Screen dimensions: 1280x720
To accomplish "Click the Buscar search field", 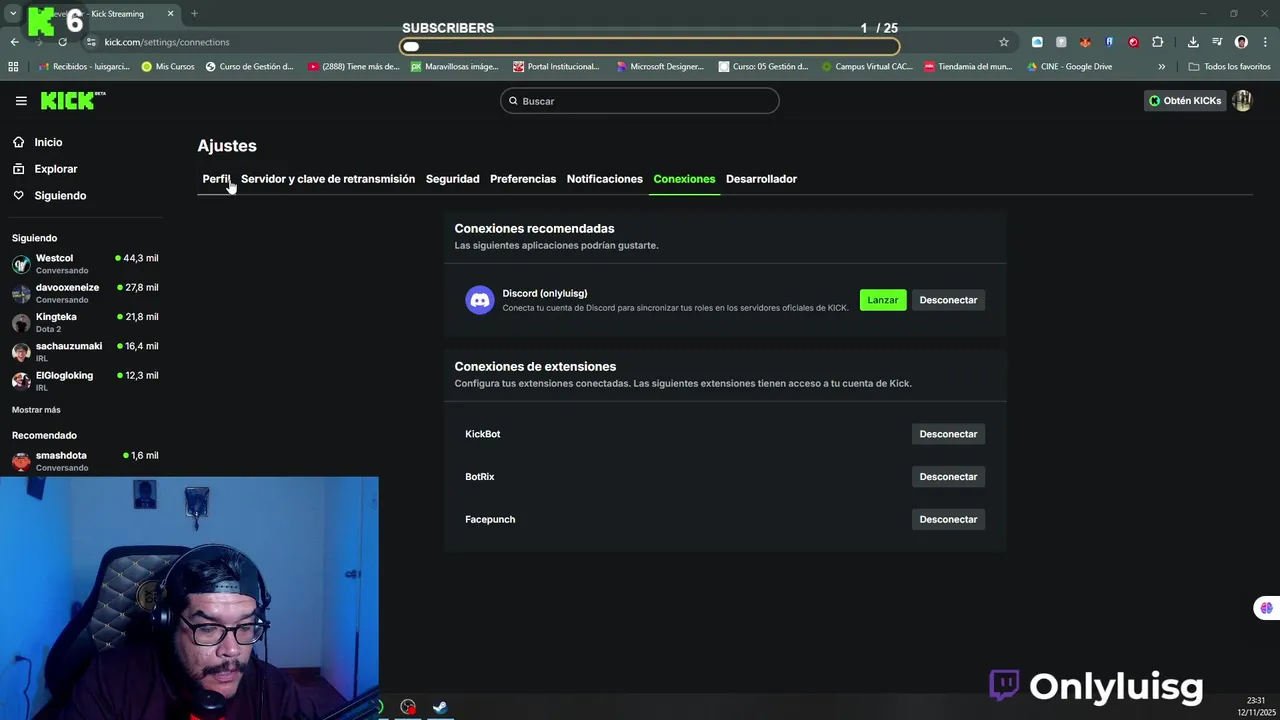I will tap(639, 101).
